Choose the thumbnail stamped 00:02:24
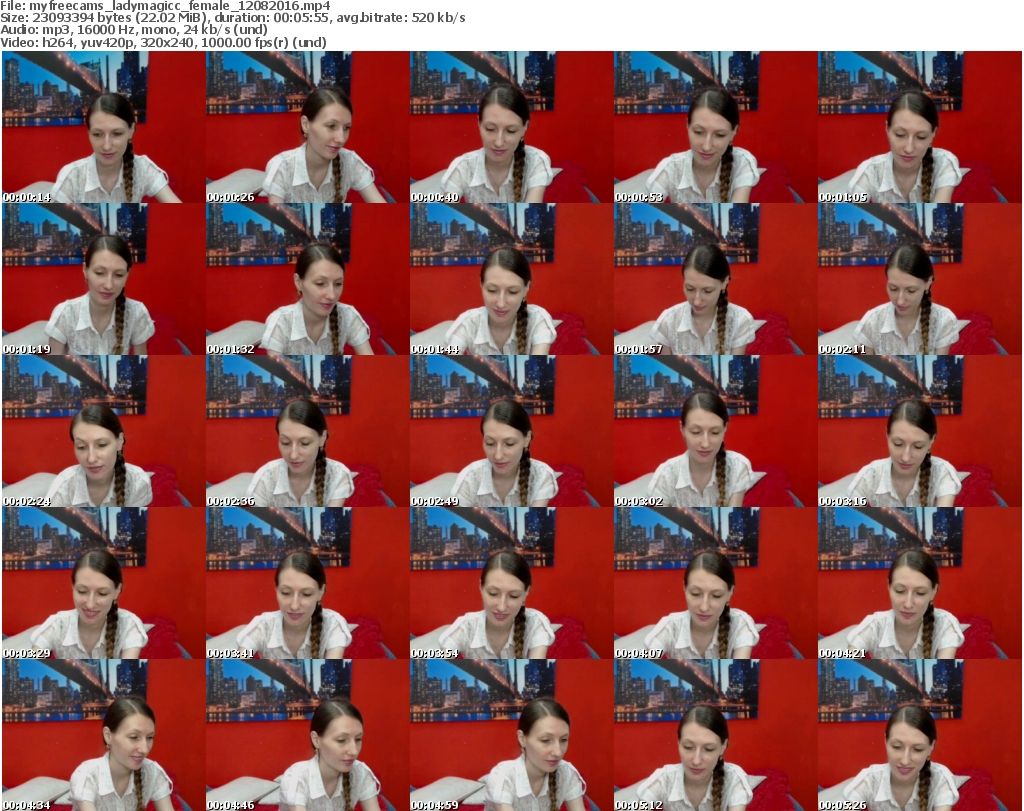The width and height of the screenshot is (1024, 811). (x=103, y=432)
